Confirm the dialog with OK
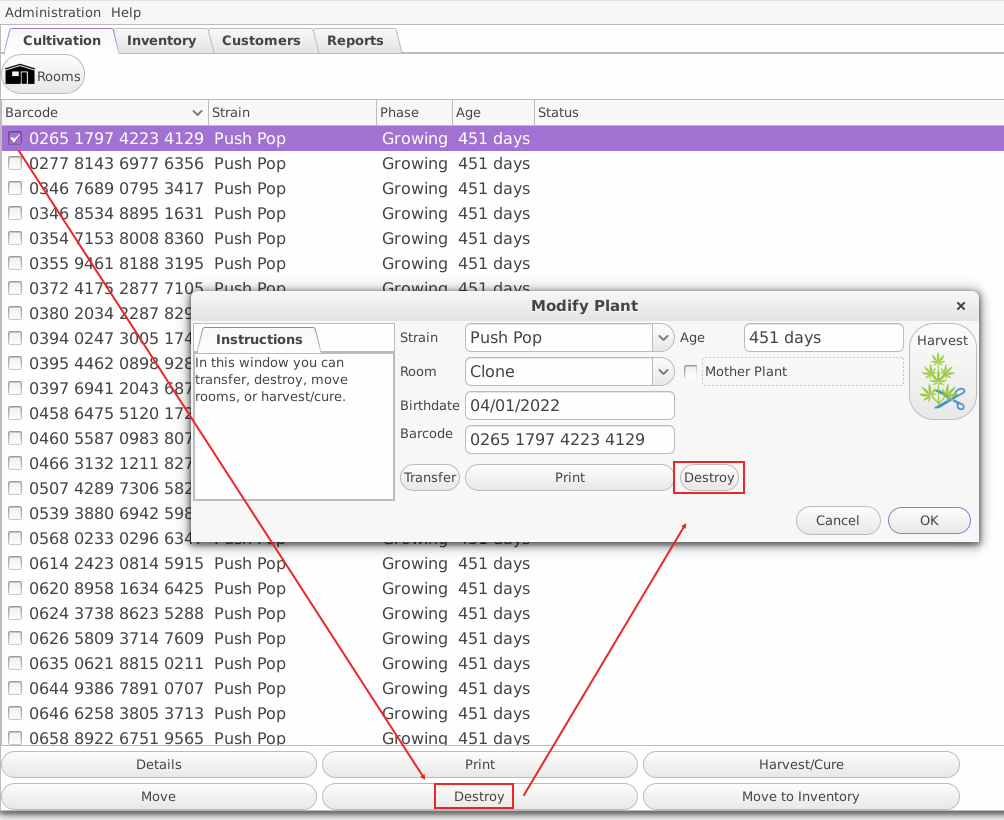Screen dimensions: 1004x820 click(929, 520)
